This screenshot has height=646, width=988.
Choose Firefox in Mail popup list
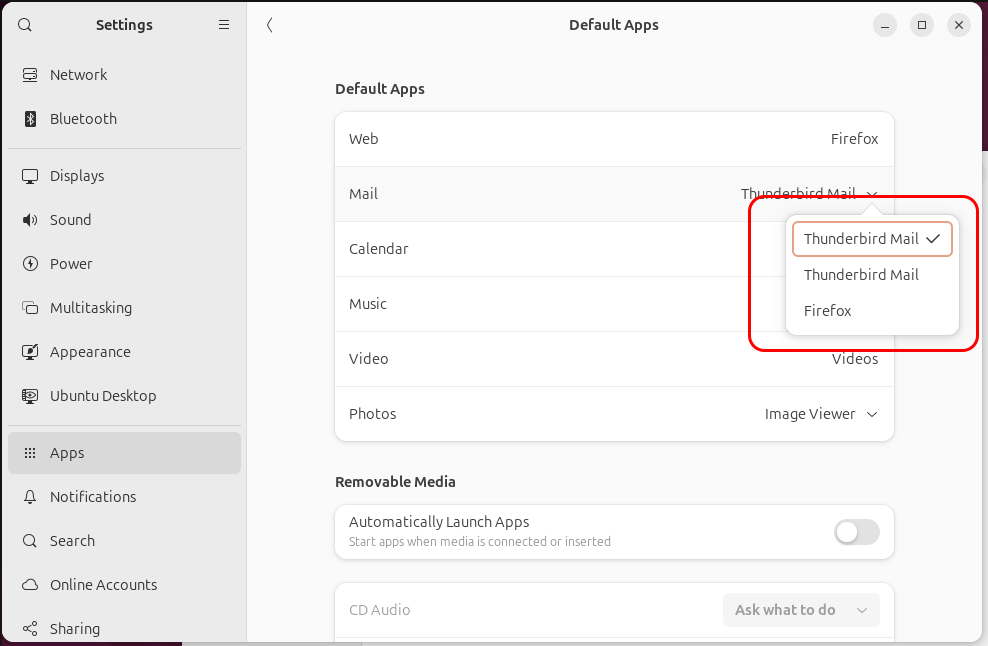[872, 311]
